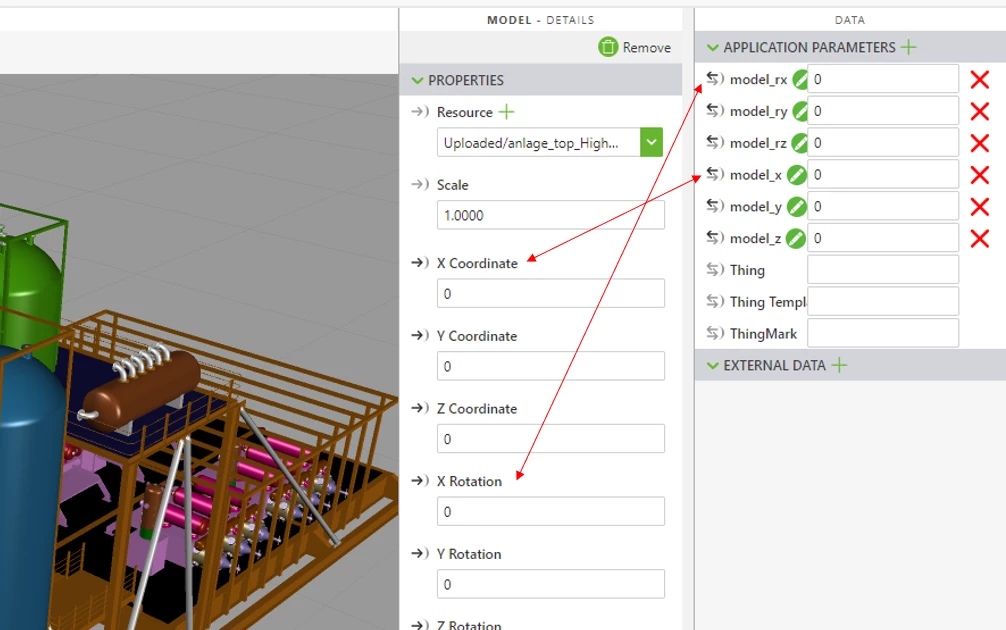This screenshot has height=630, width=1006.
Task: Click model_y value field
Action: pos(883,206)
